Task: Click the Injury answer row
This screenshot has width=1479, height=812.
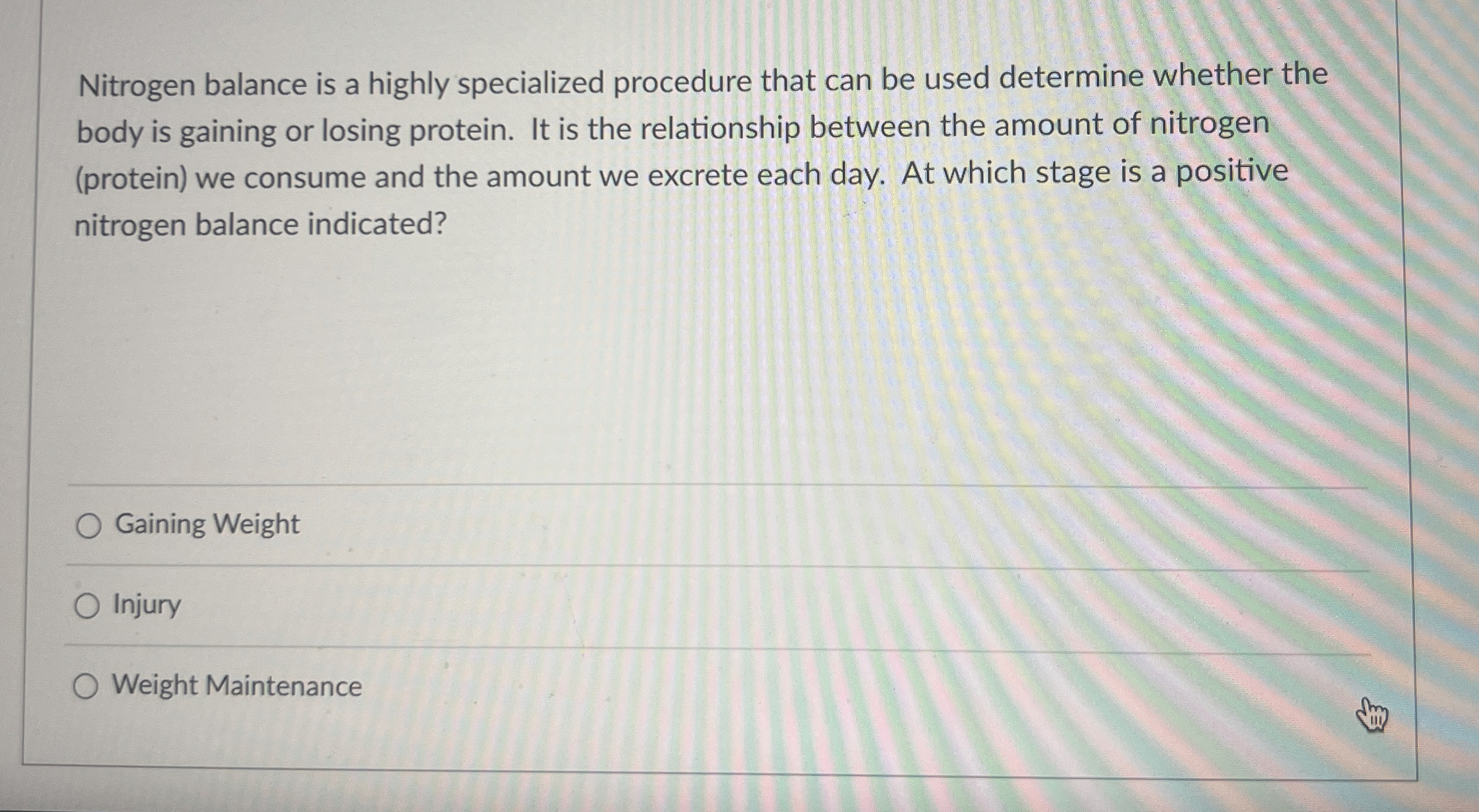Action: click(717, 606)
